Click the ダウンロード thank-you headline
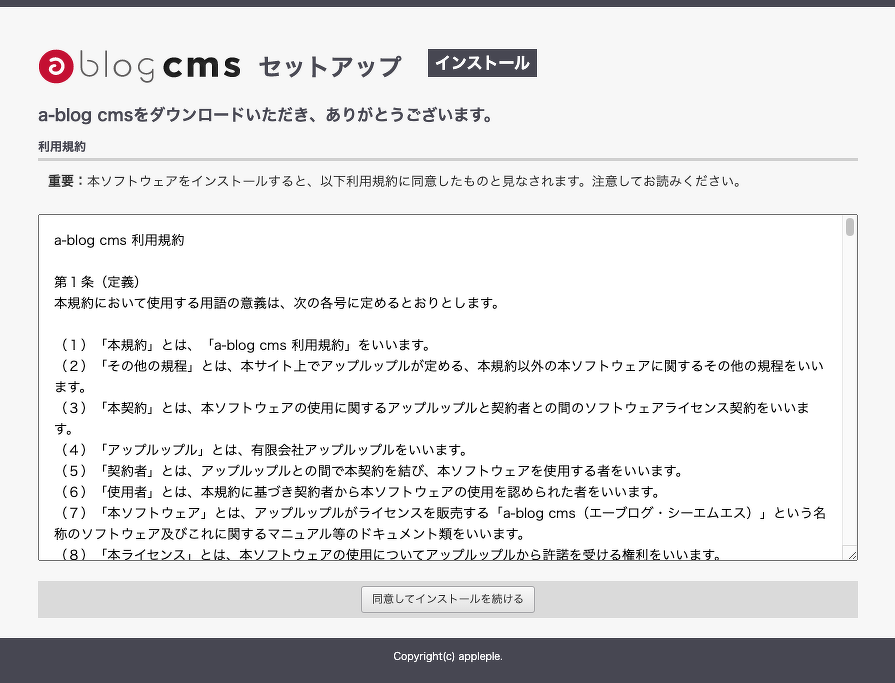This screenshot has width=895, height=683. point(266,115)
